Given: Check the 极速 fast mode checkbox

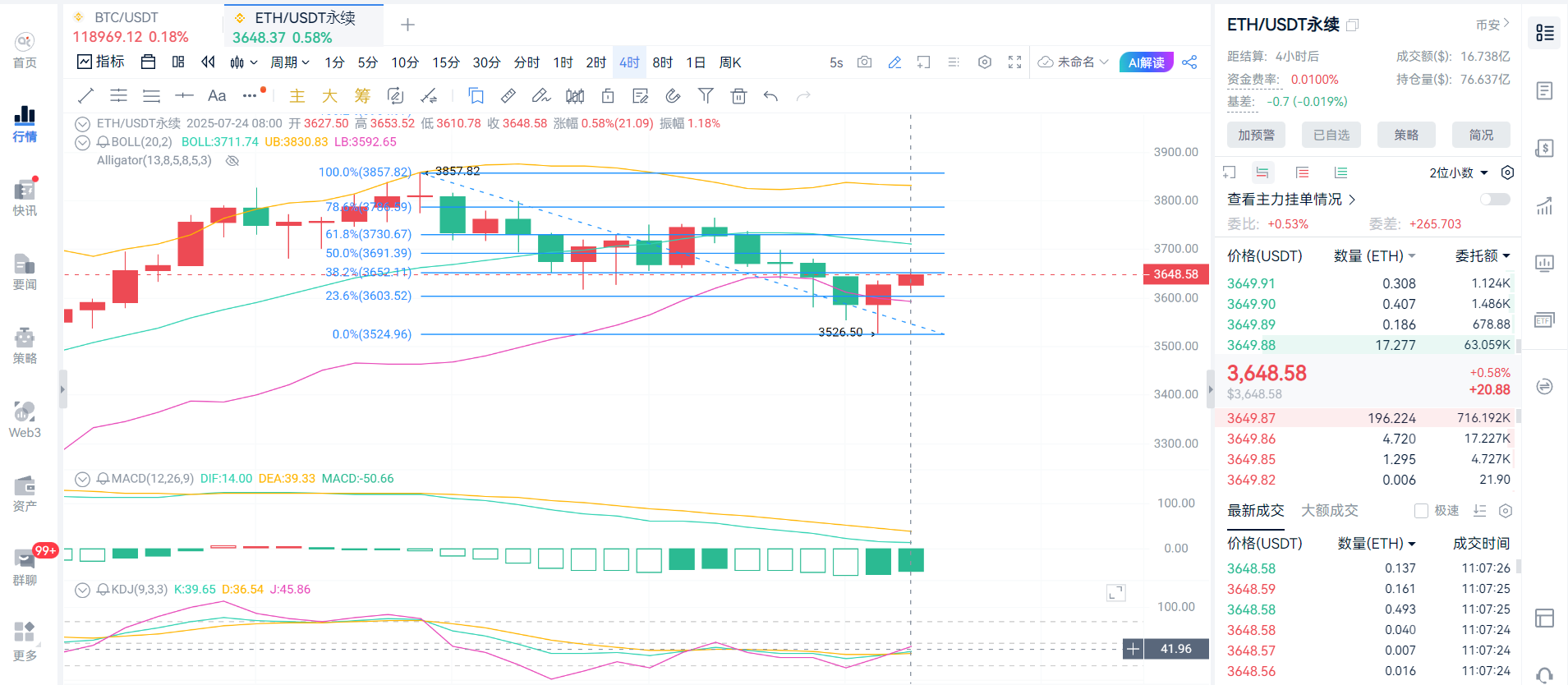Looking at the screenshot, I should [1421, 511].
